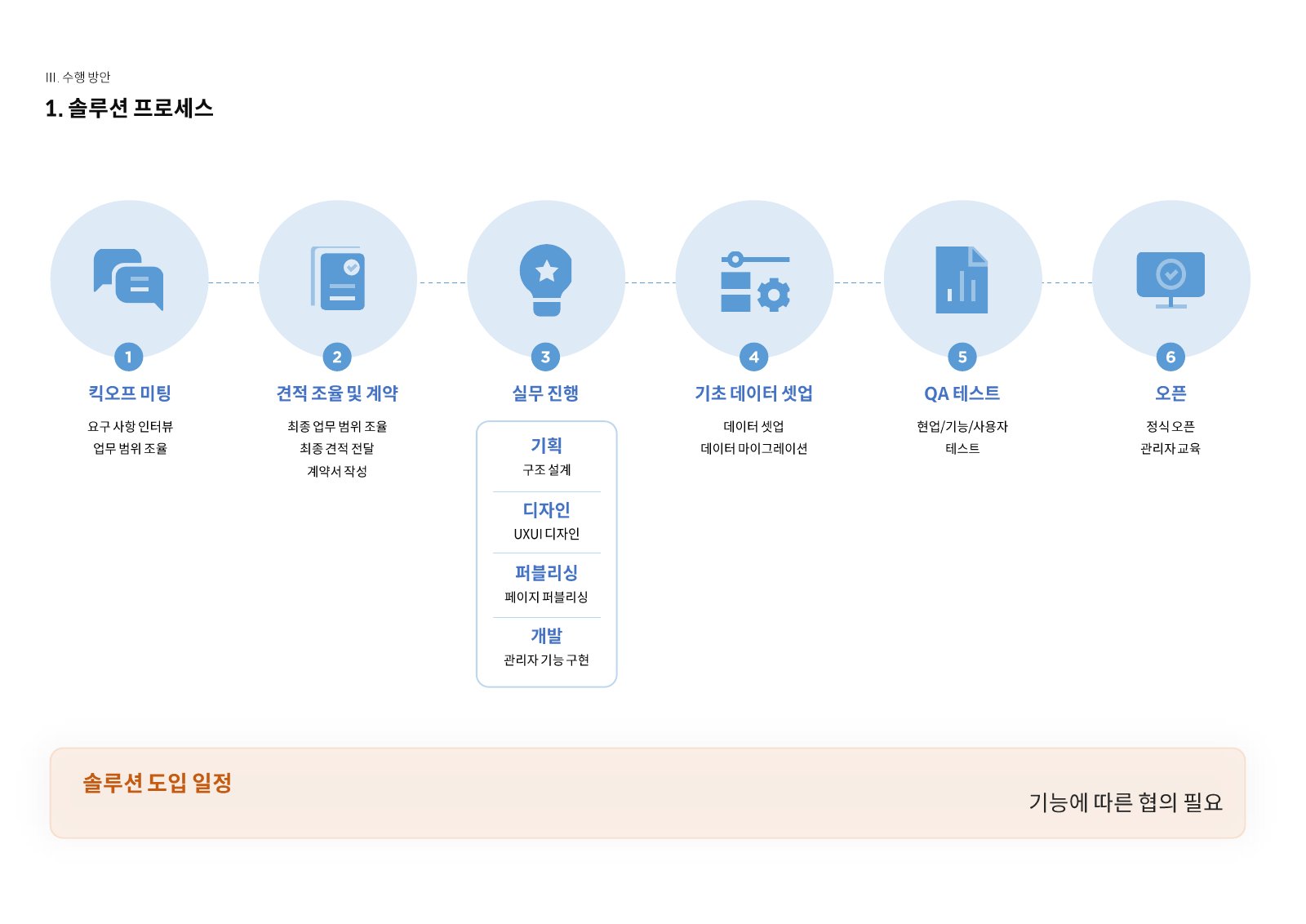The width and height of the screenshot is (1306, 924).
Task: Click the data setup gear icon
Action: coord(755,282)
